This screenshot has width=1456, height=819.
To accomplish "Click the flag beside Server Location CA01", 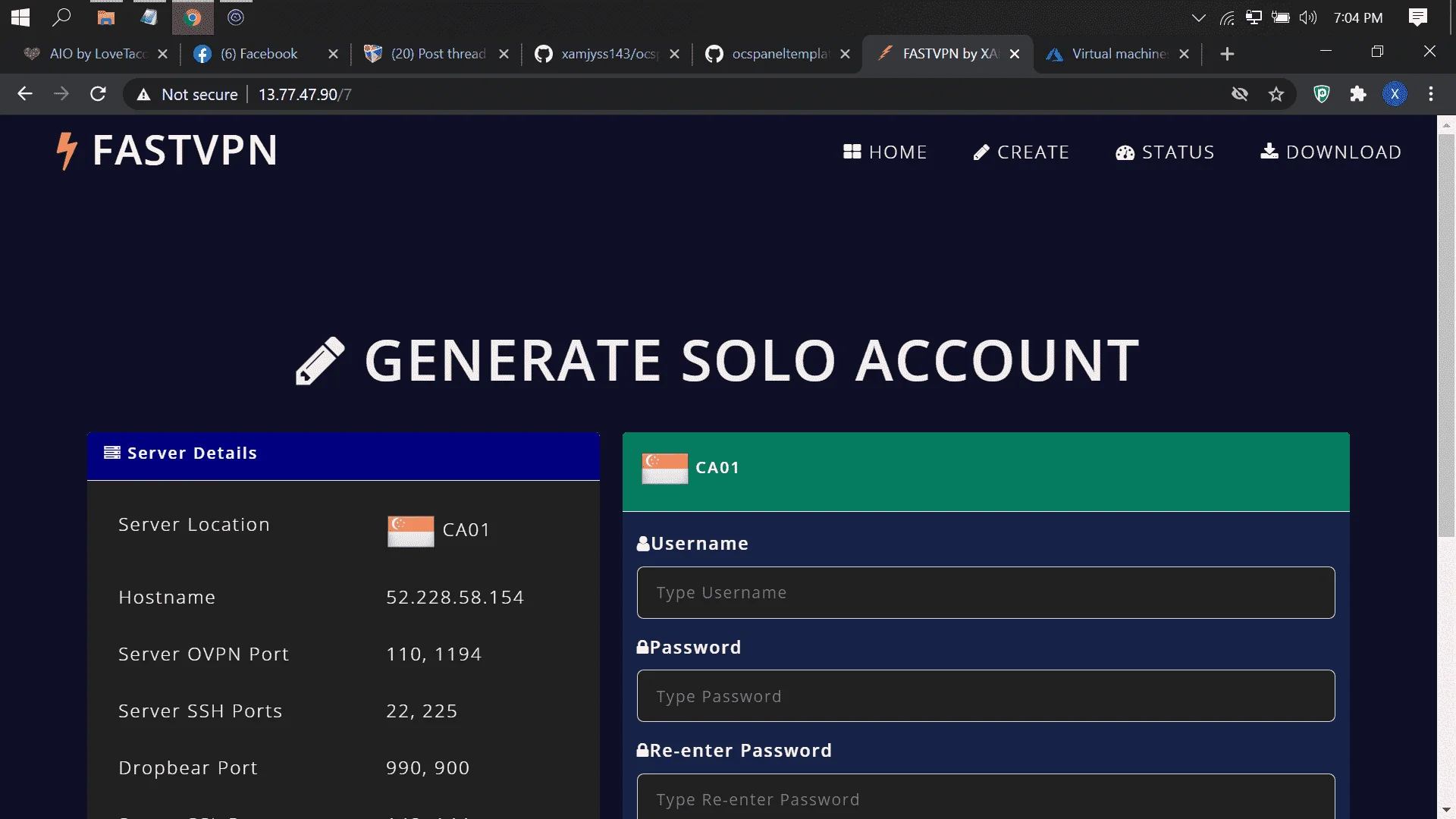I will coord(411,531).
